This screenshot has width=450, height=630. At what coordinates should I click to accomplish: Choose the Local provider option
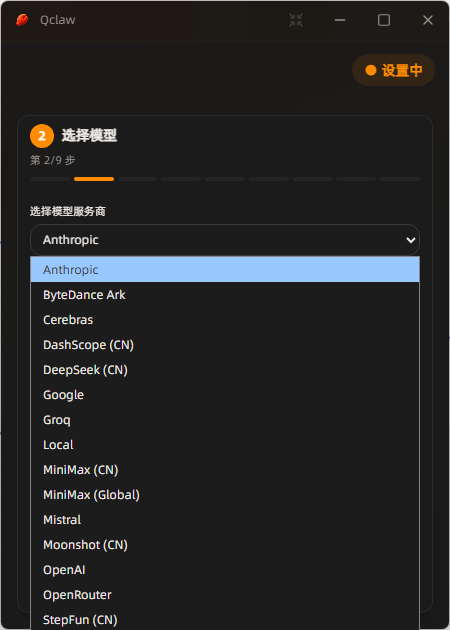click(x=225, y=445)
